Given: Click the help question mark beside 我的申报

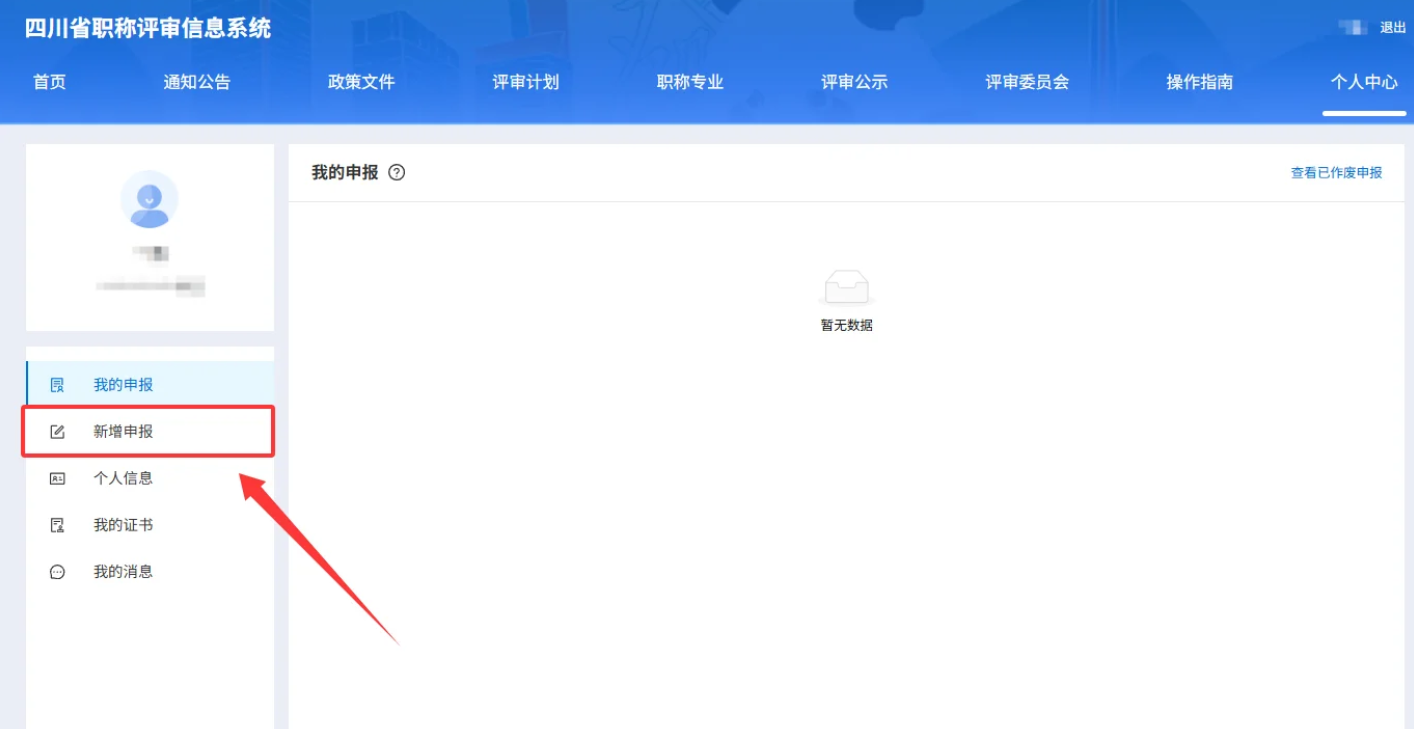Looking at the screenshot, I should coord(397,172).
